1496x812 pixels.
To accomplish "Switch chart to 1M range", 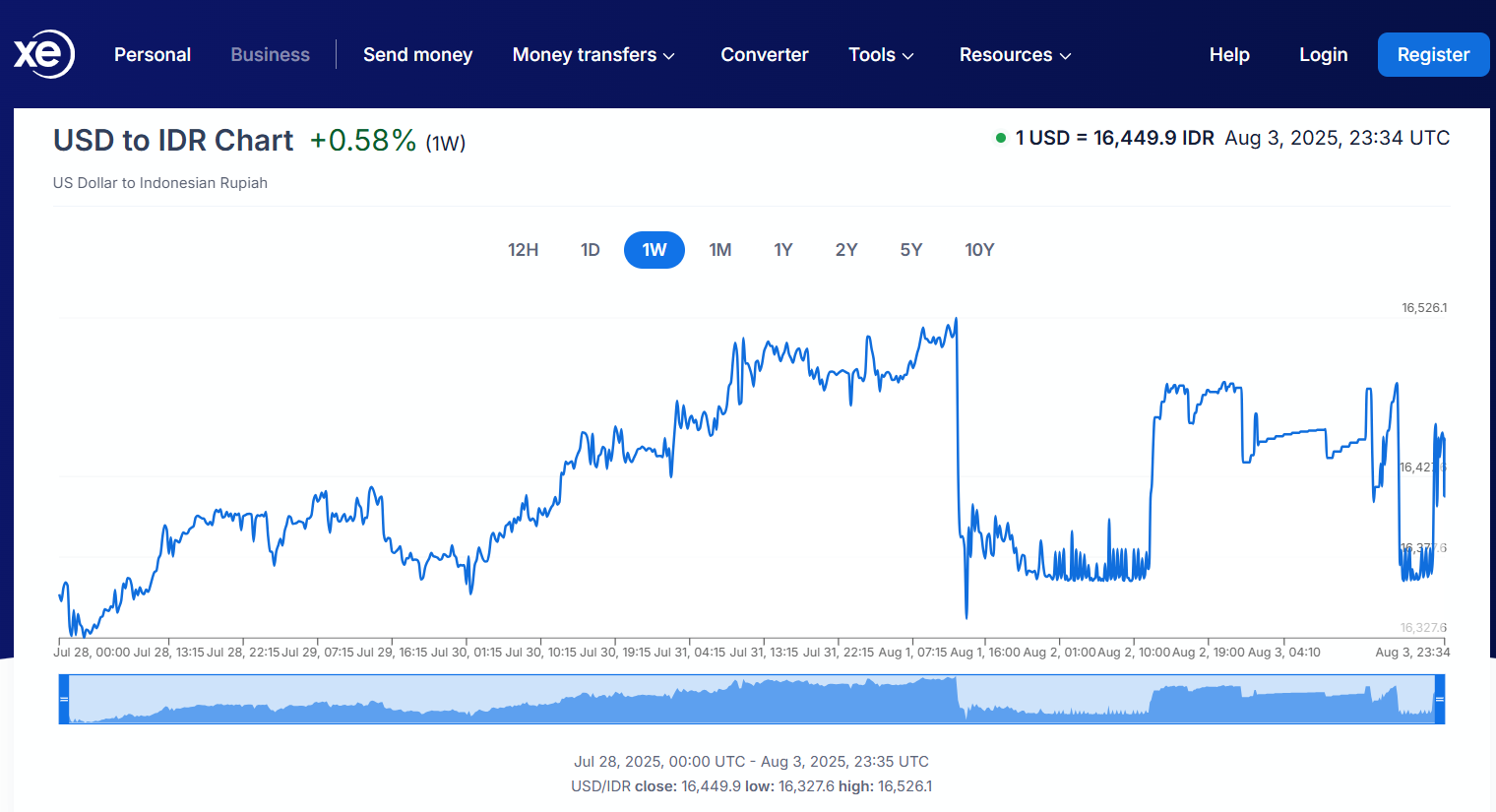I will point(719,250).
